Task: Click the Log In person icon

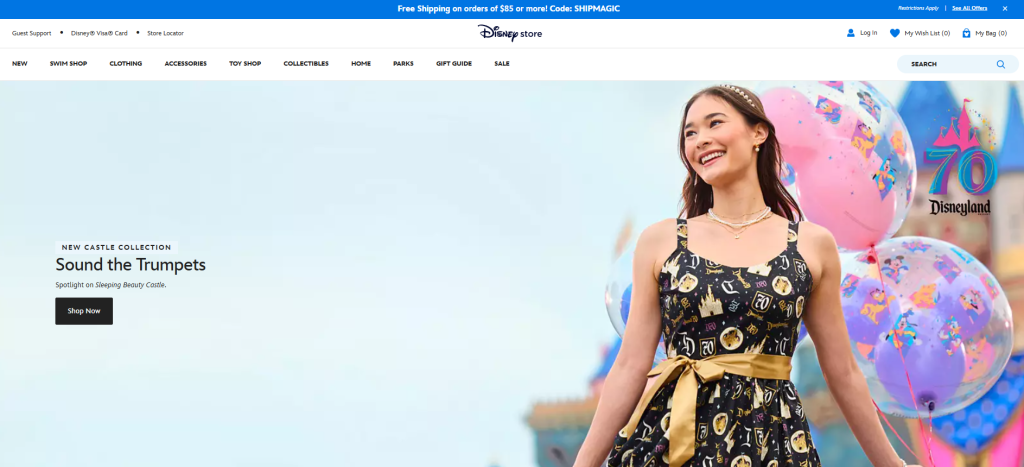Action: [850, 33]
